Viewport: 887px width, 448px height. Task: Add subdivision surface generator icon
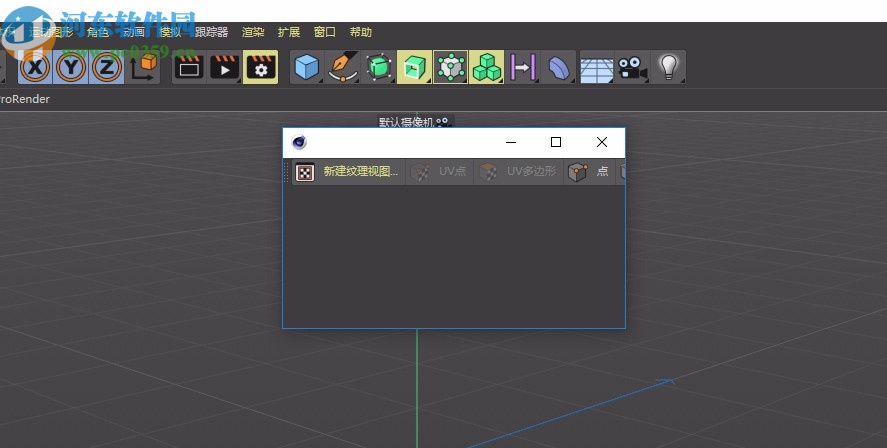[x=378, y=67]
